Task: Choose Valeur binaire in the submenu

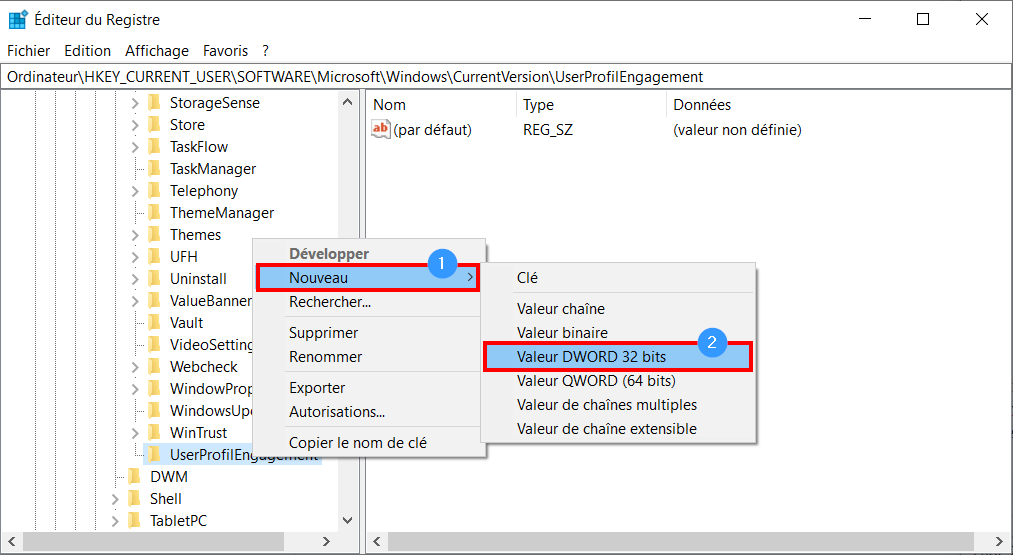Action: coord(618,333)
